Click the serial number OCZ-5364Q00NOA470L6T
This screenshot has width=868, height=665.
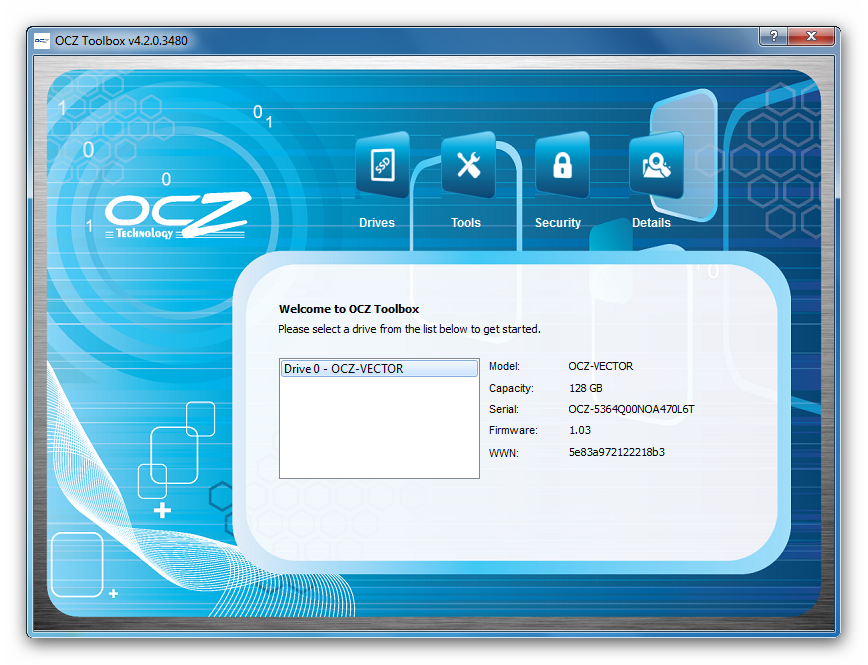631,409
